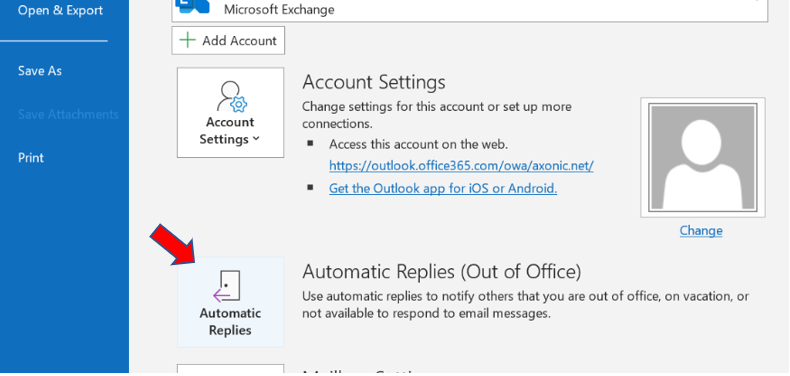The image size is (790, 376).
Task: Click the Change link under profile photo
Action: point(701,230)
